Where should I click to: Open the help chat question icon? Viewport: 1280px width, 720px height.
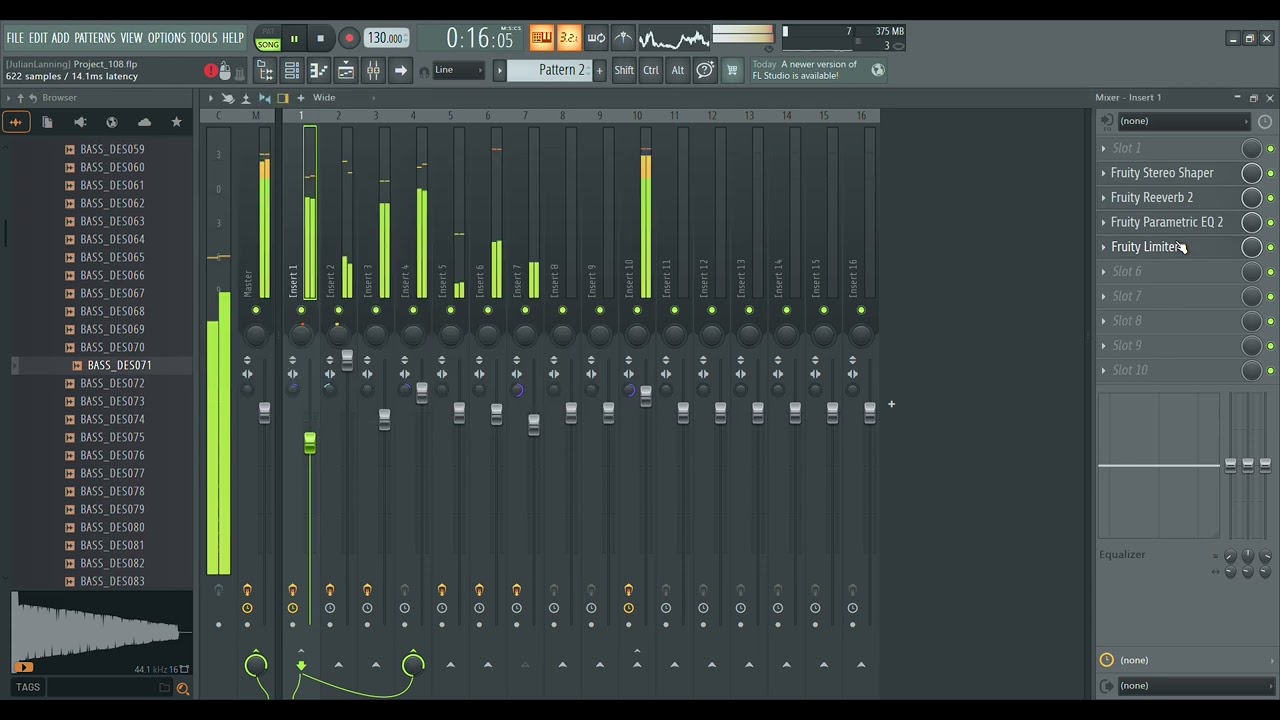705,70
